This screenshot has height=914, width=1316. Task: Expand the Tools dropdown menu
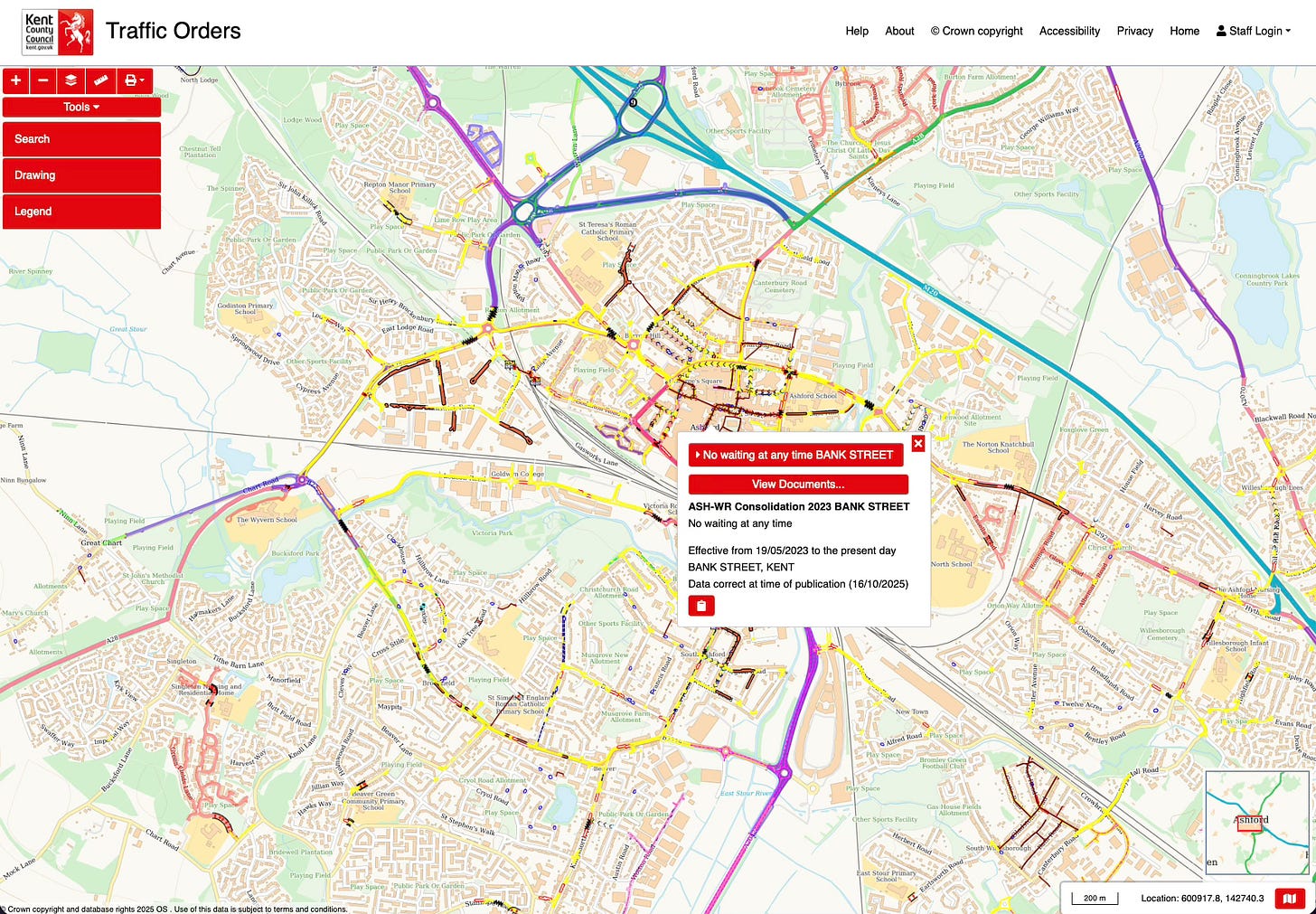pos(81,107)
